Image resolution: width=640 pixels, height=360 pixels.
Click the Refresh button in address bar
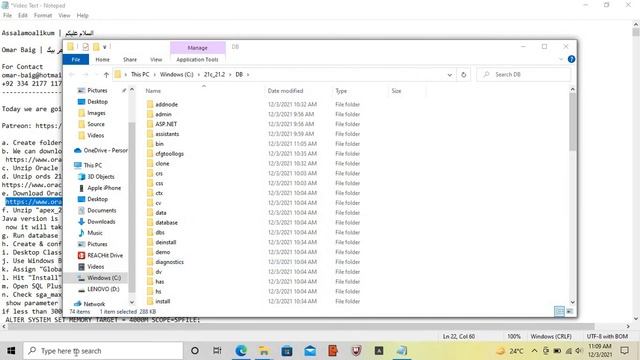pyautogui.click(x=463, y=75)
